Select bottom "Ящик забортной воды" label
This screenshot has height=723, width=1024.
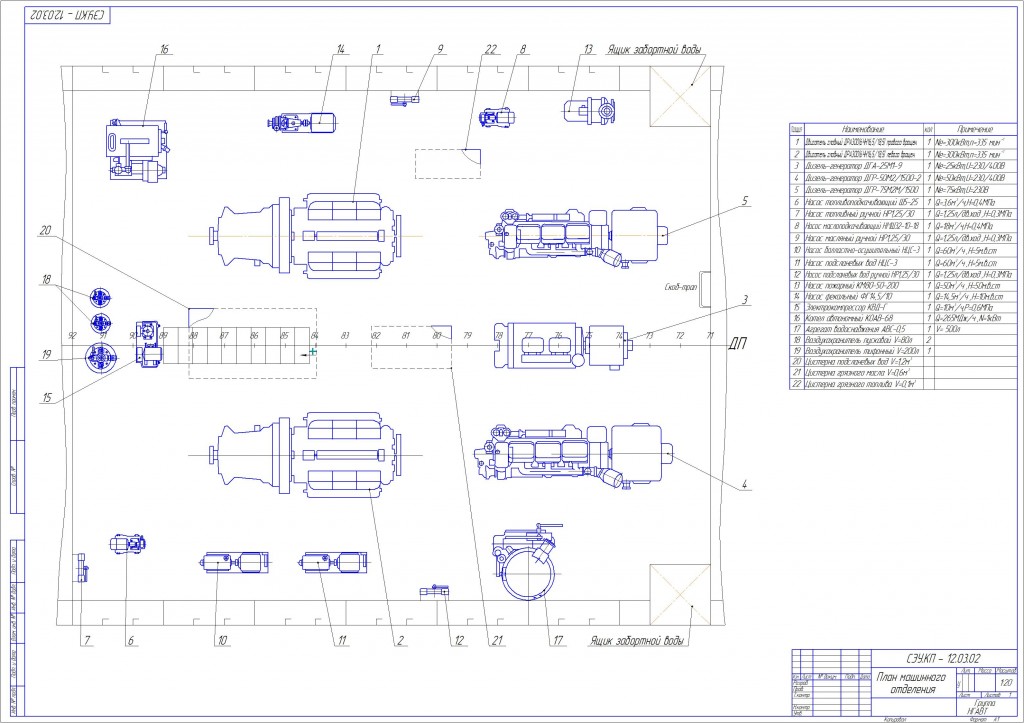pyautogui.click(x=637, y=641)
